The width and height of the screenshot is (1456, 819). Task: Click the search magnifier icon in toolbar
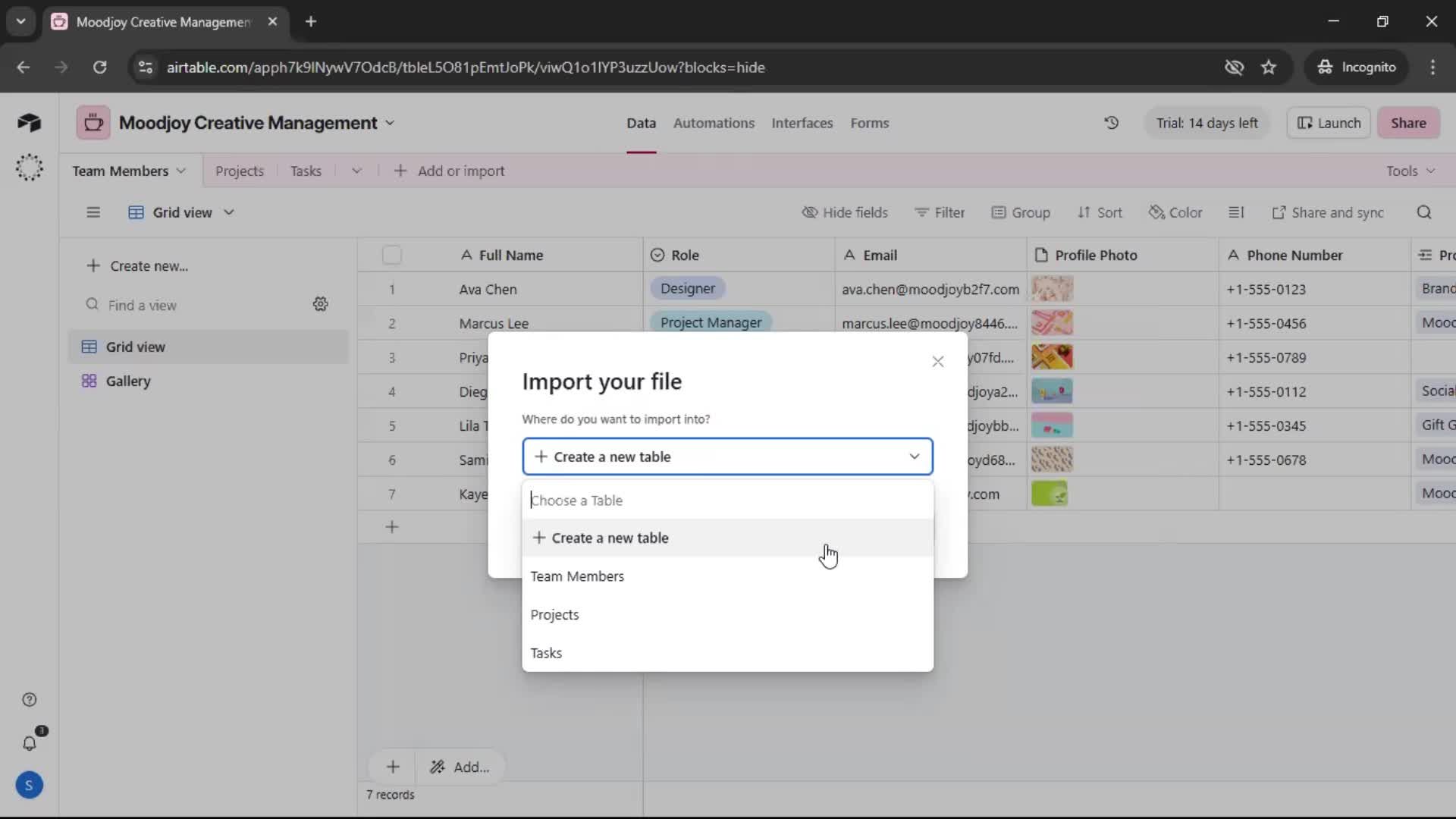1424,212
